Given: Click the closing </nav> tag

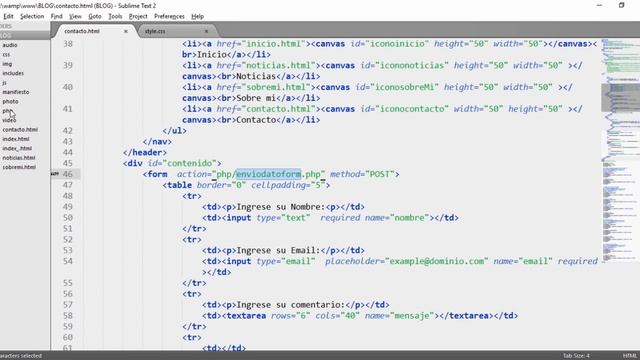Looking at the screenshot, I should [x=157, y=142].
